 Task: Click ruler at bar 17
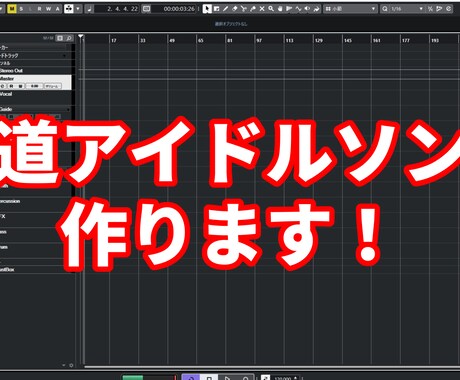click(x=114, y=40)
